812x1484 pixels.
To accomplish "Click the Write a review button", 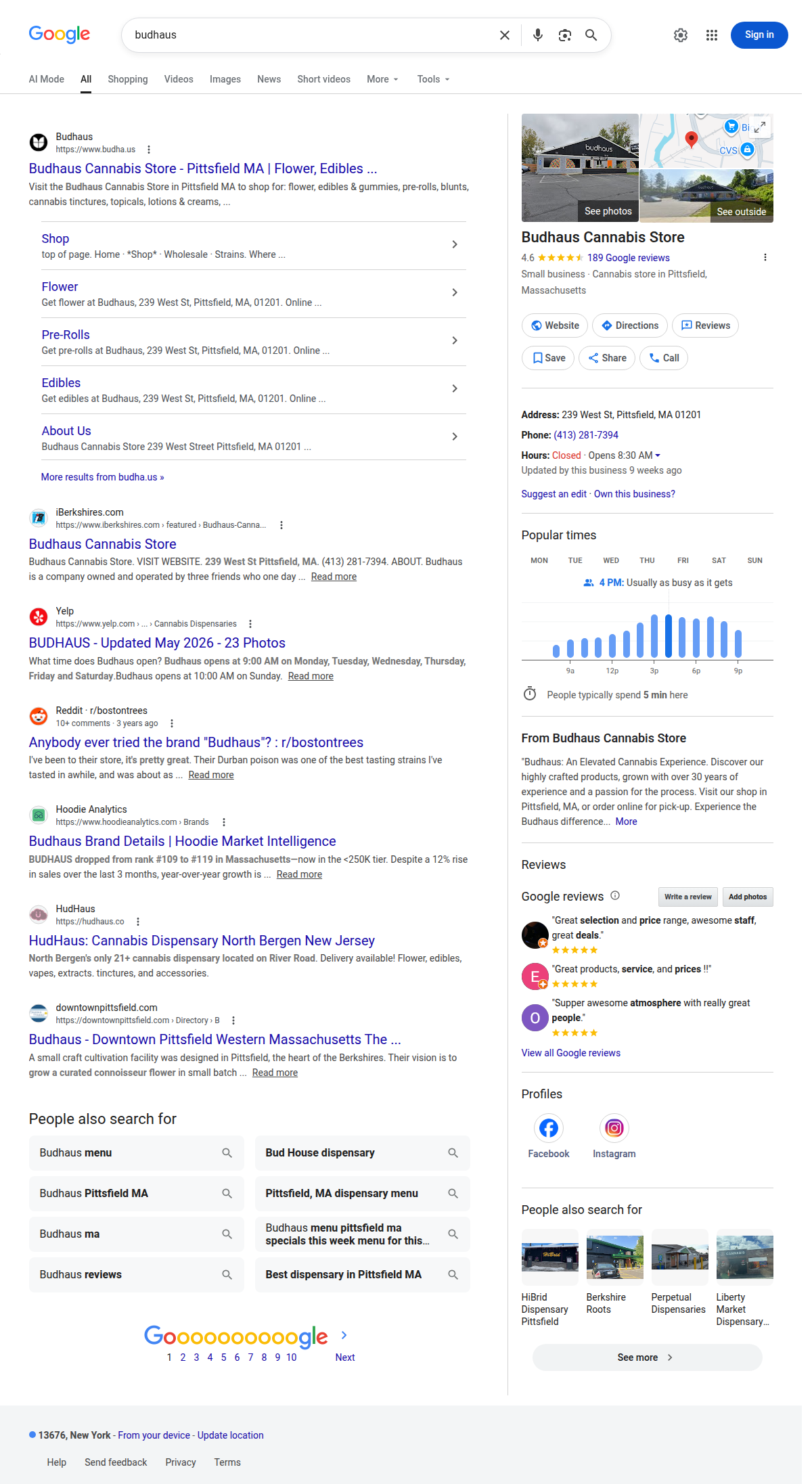I will [687, 897].
